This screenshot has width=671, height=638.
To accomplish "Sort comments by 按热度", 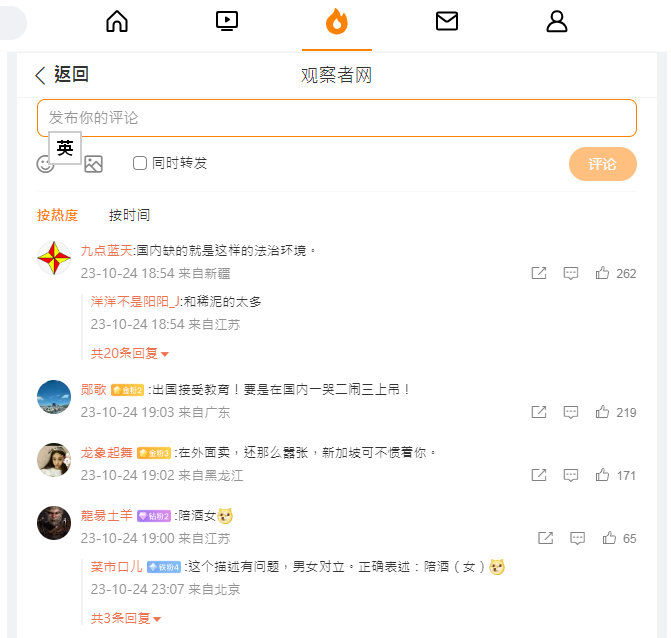I will coord(58,215).
